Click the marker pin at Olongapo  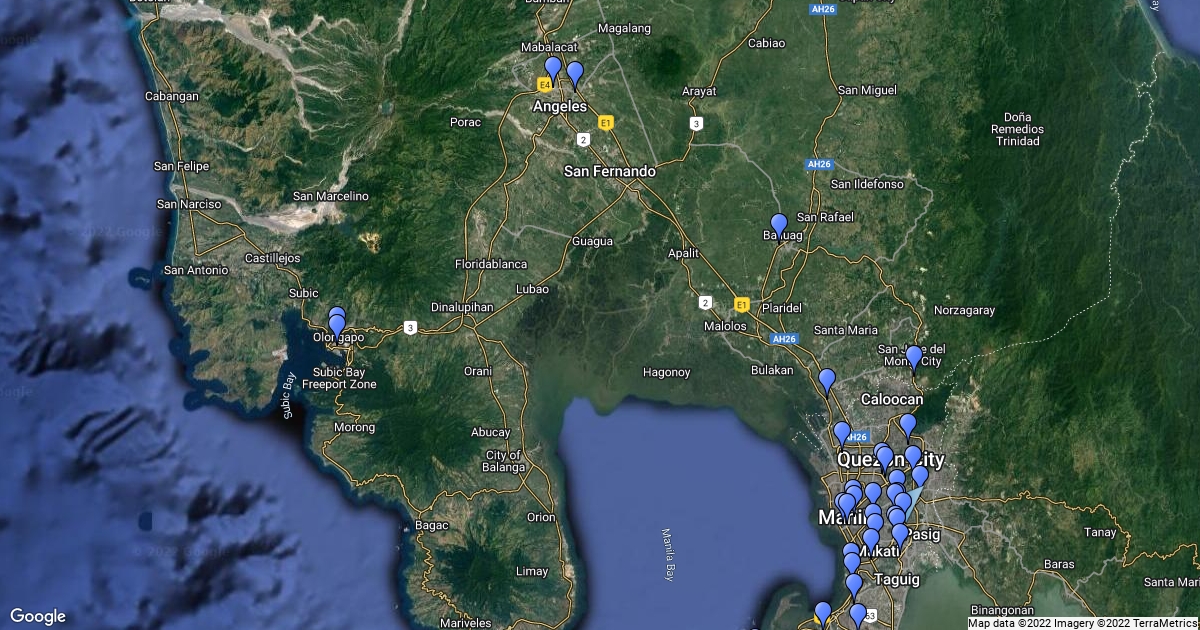[337, 324]
